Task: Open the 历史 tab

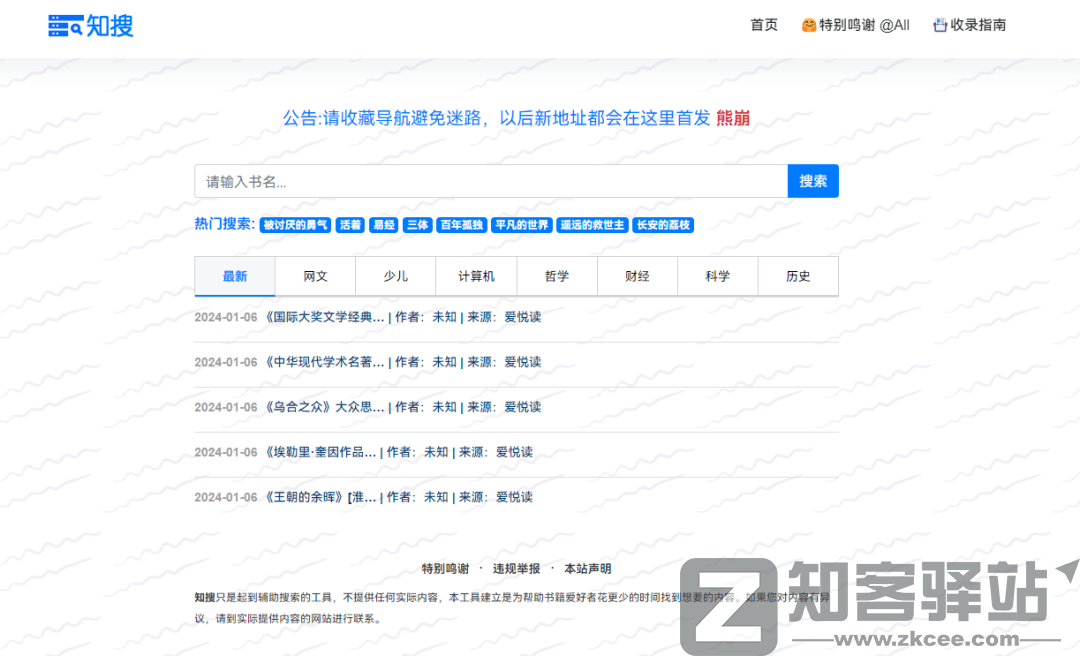Action: point(798,276)
